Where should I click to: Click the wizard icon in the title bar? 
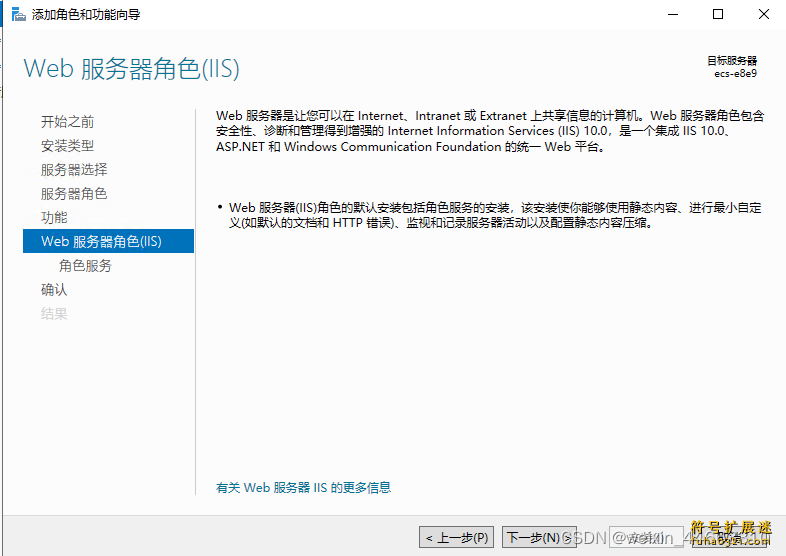[18, 14]
